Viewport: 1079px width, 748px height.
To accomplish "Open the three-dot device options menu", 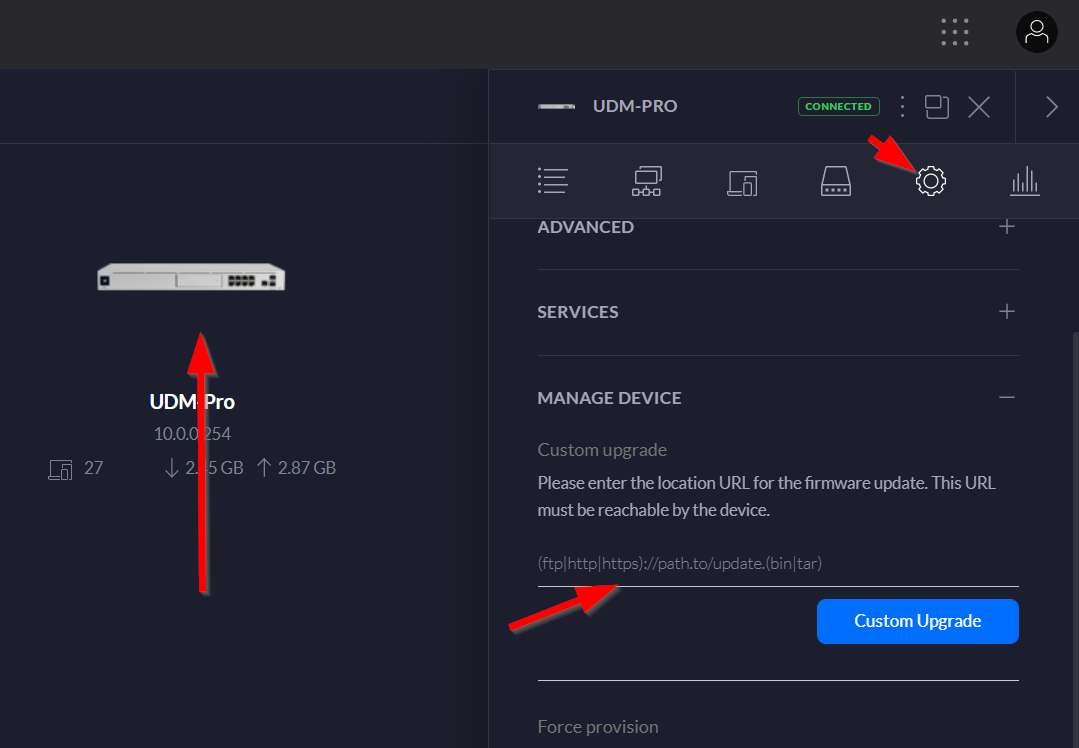I will (902, 106).
